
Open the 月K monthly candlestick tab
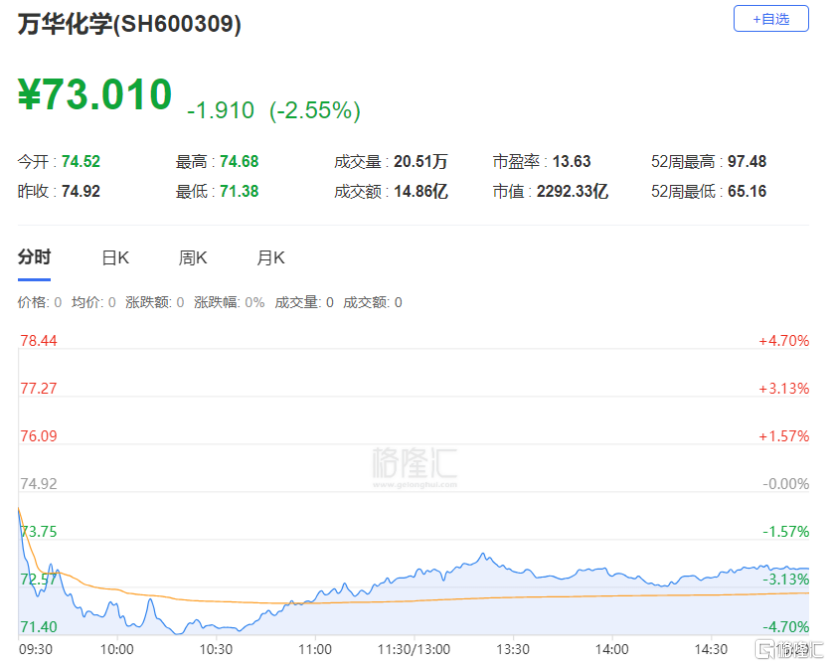(270, 258)
